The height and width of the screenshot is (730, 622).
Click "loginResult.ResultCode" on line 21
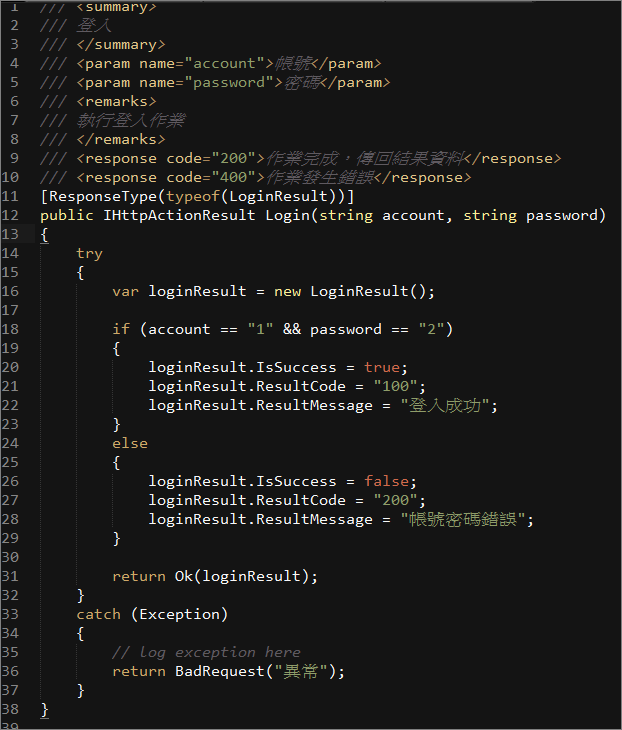[x=247, y=386]
